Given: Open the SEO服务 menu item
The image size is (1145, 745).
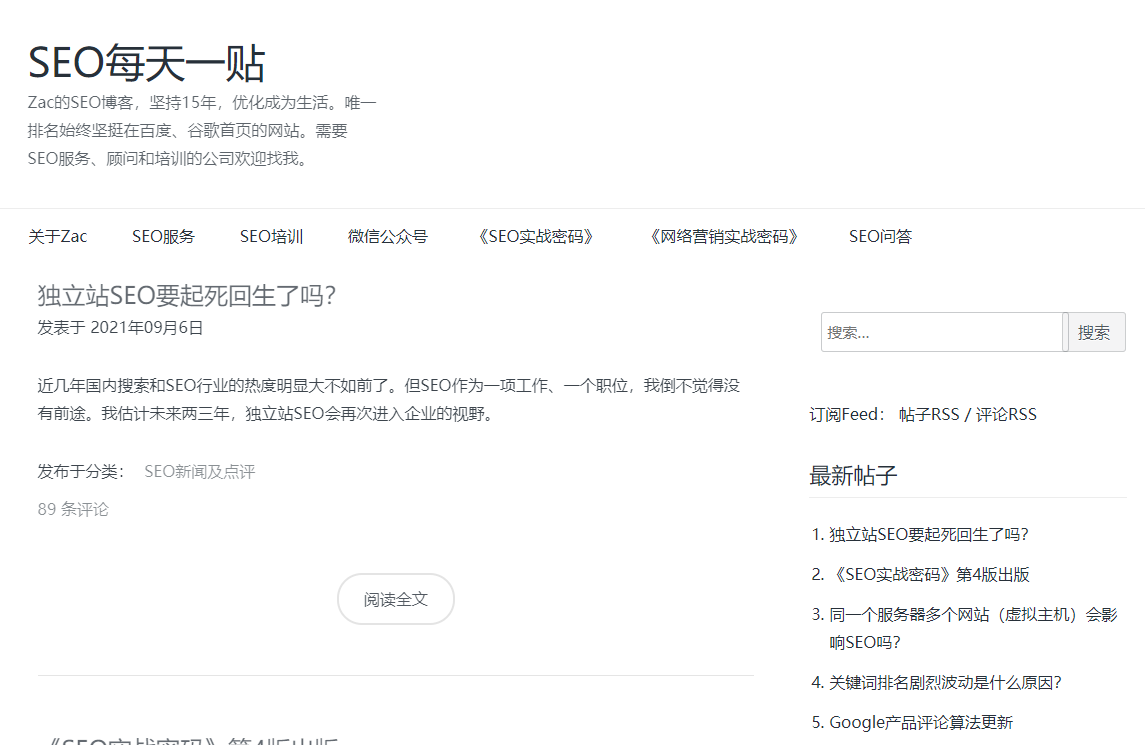Looking at the screenshot, I should click(163, 236).
